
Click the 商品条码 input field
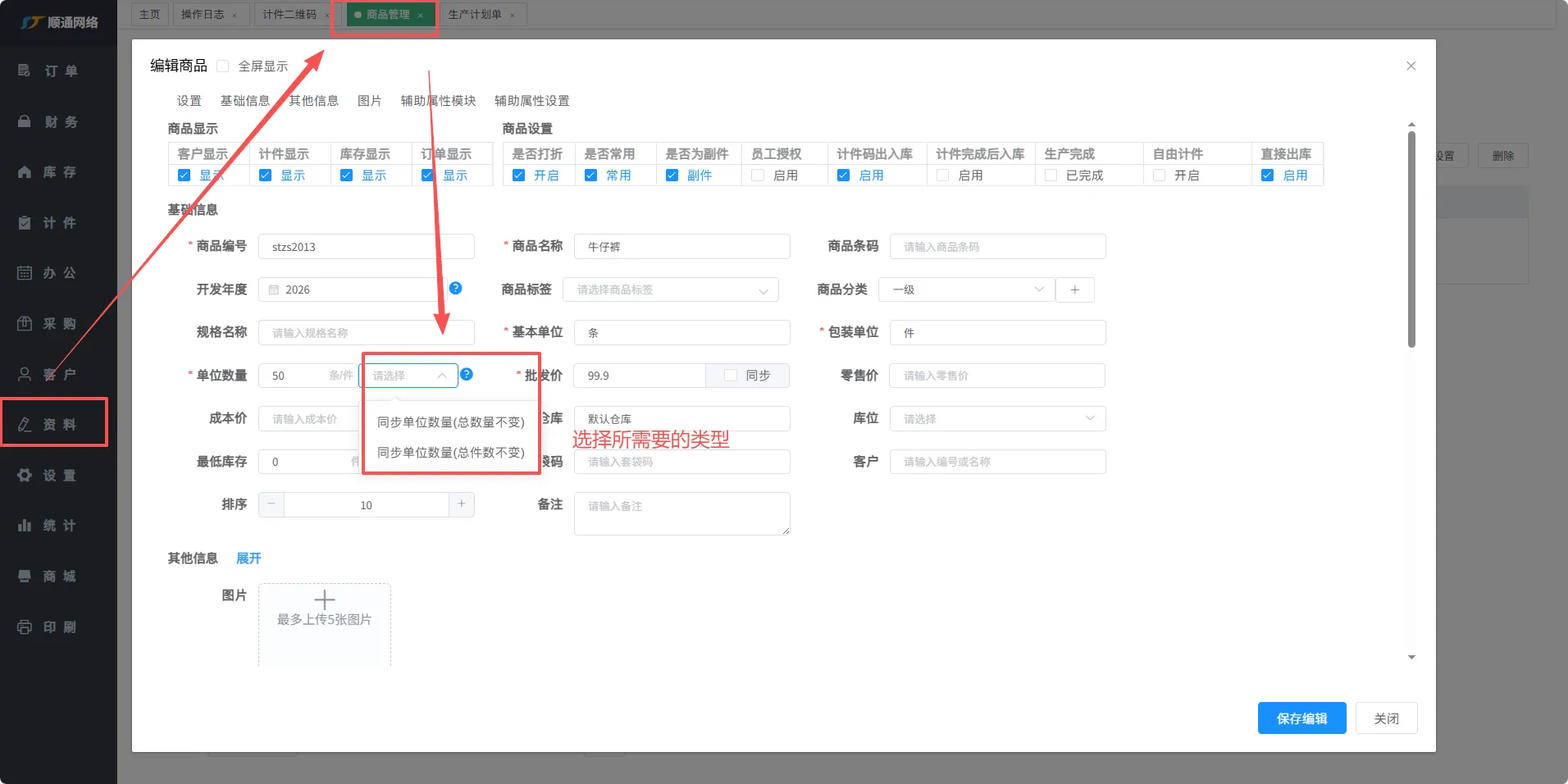997,247
